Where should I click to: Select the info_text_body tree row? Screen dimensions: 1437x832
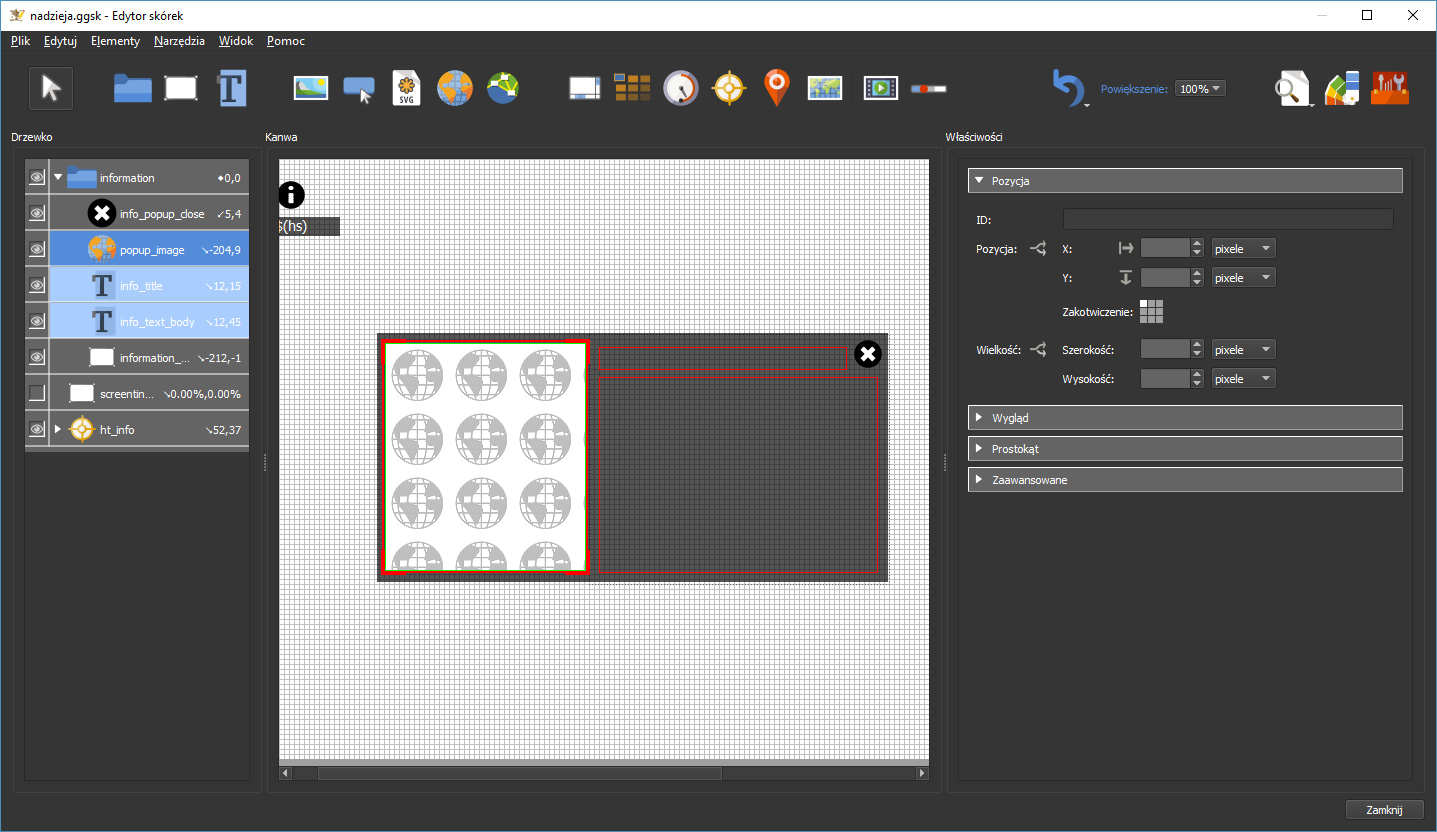148,322
